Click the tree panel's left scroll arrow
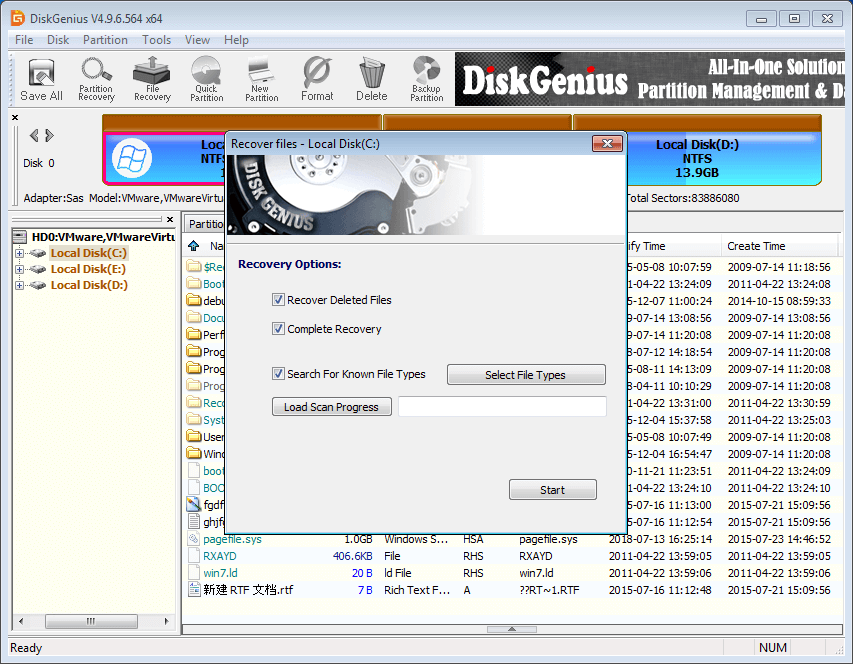The height and width of the screenshot is (664, 853). coord(21,621)
